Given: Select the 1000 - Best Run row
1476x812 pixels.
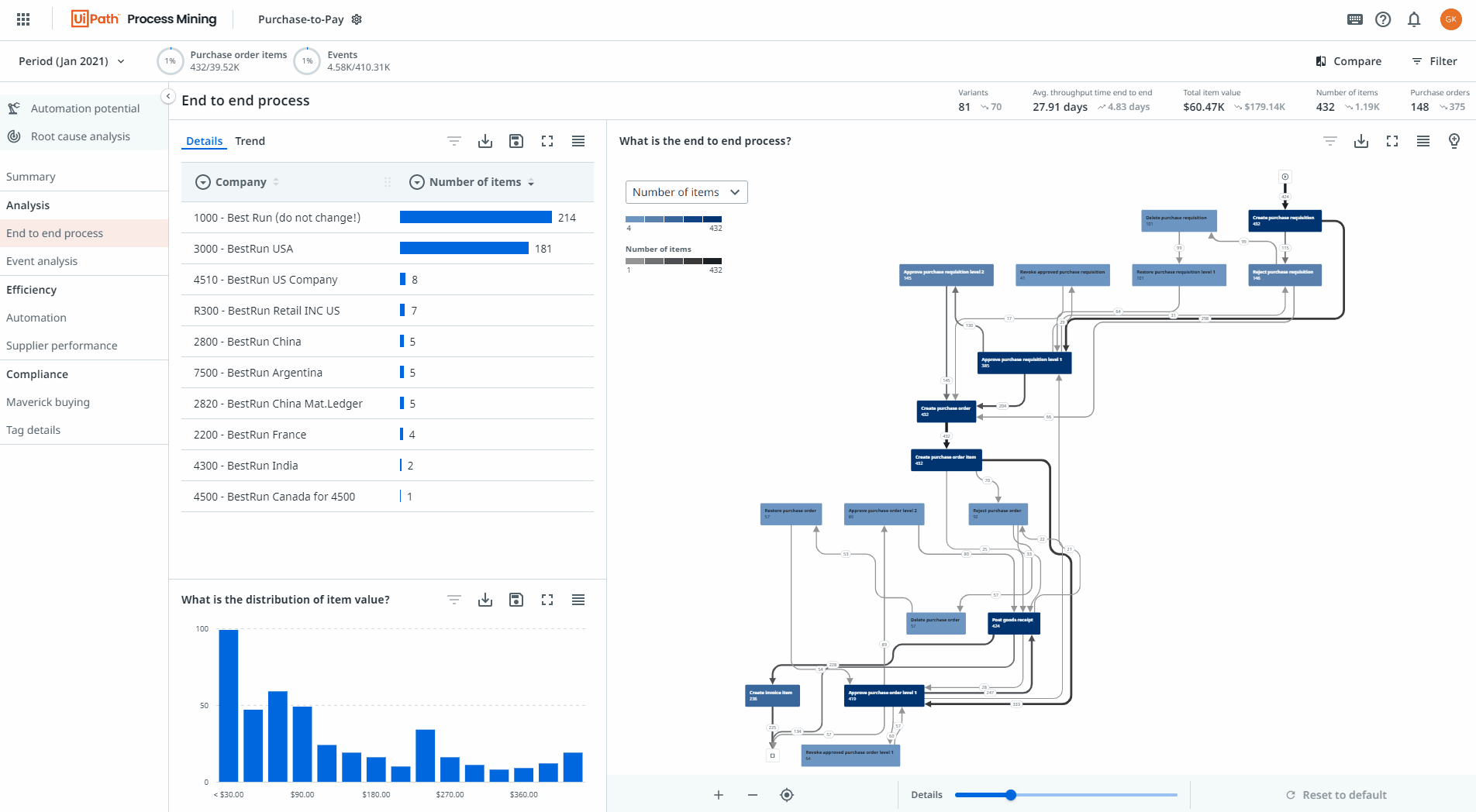Looking at the screenshot, I should click(x=388, y=218).
